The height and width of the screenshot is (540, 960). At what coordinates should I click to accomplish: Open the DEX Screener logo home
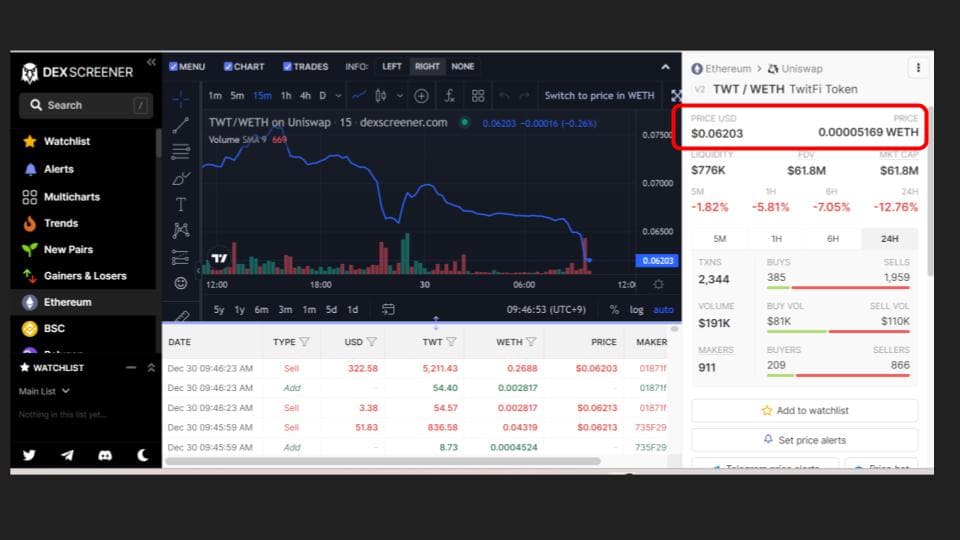coord(77,72)
